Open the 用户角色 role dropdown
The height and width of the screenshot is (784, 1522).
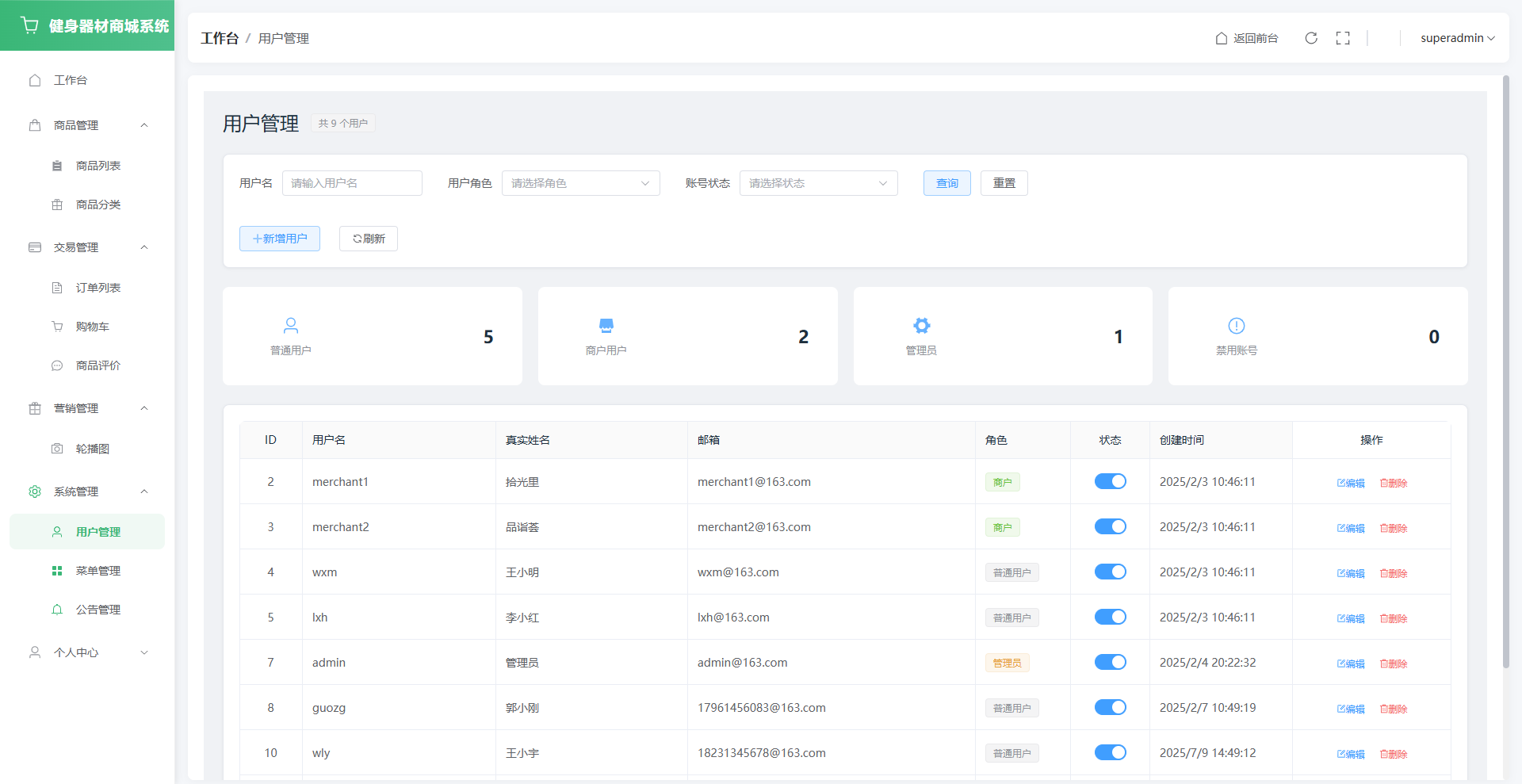[580, 183]
